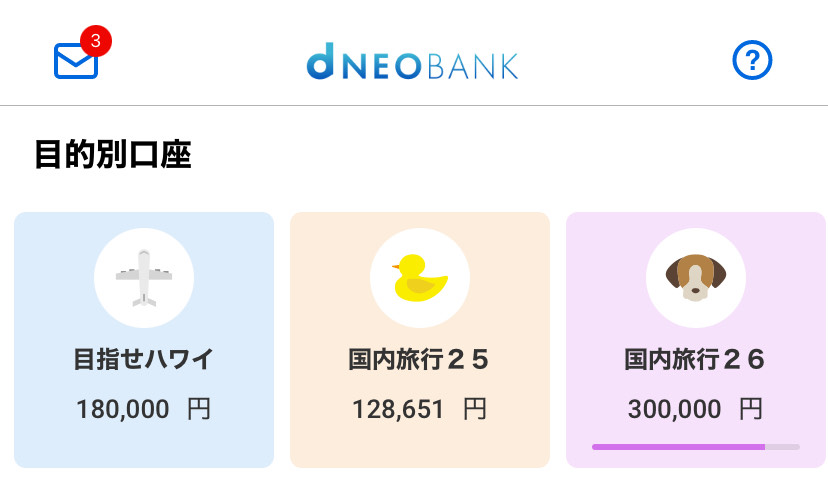Open help with the question mark icon
This screenshot has height=502, width=828.
(752, 61)
